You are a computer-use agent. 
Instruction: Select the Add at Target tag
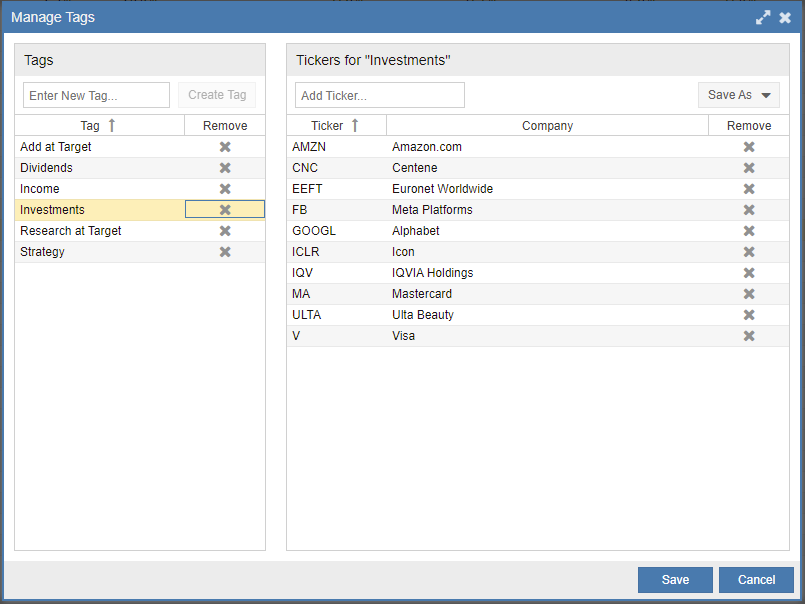click(x=100, y=147)
